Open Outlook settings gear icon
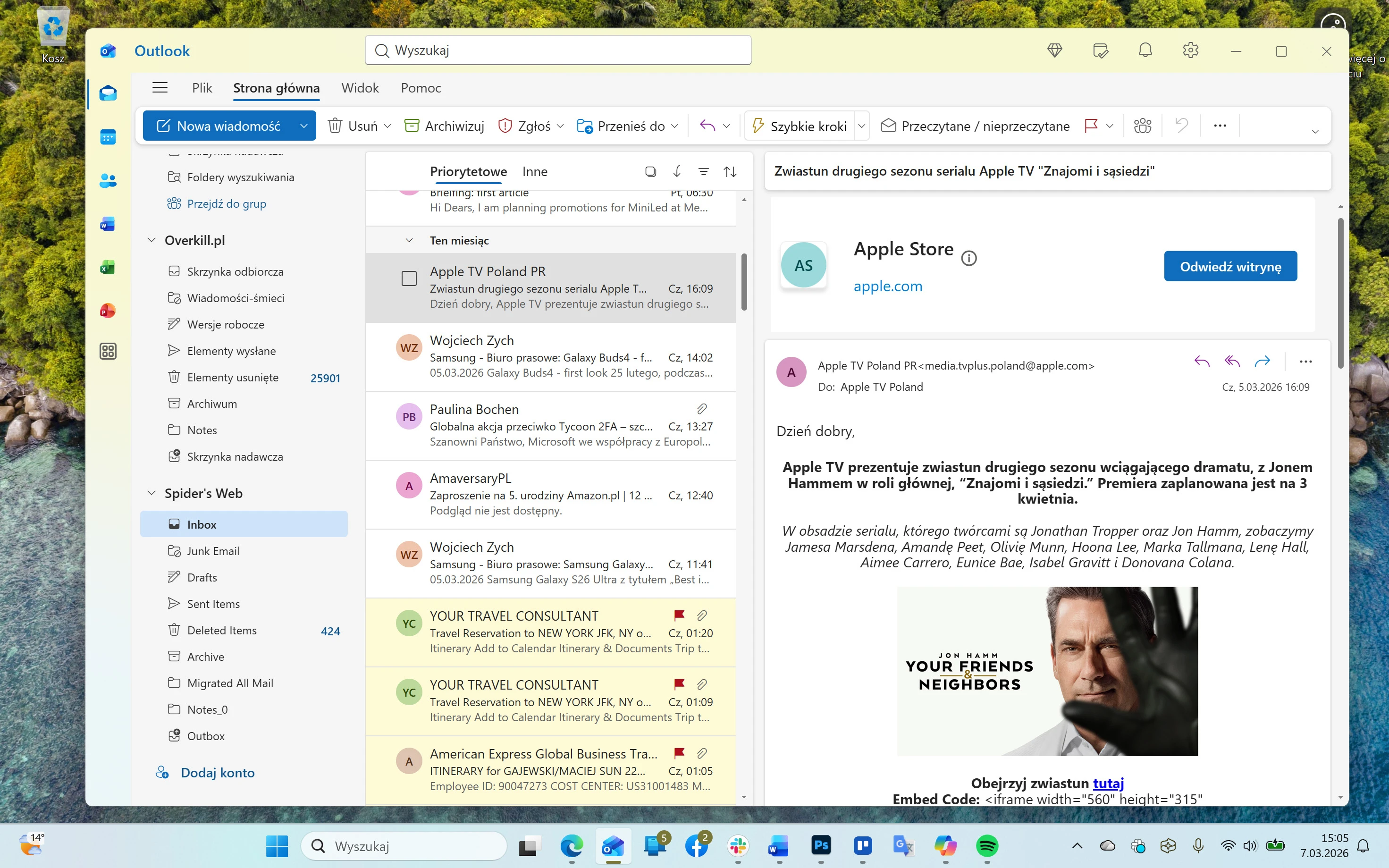This screenshot has height=868, width=1389. click(x=1190, y=51)
